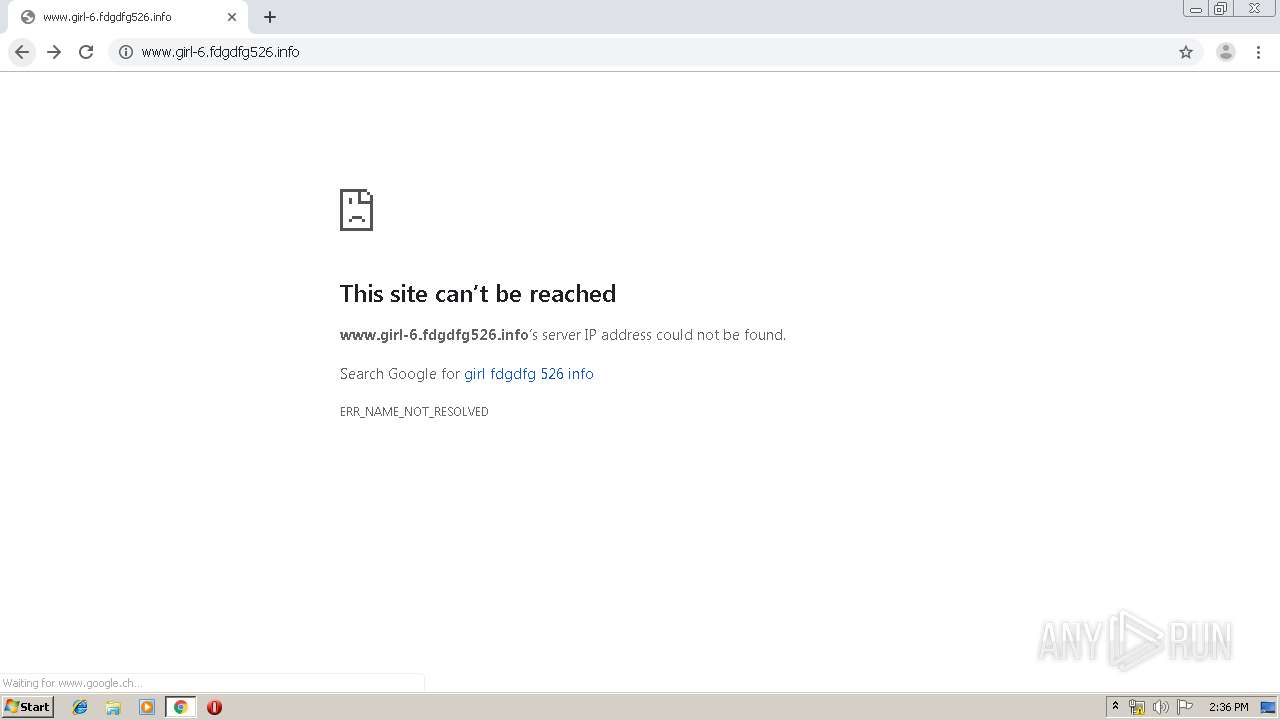Open Chrome three-dot menu
The height and width of the screenshot is (720, 1280).
1259,52
